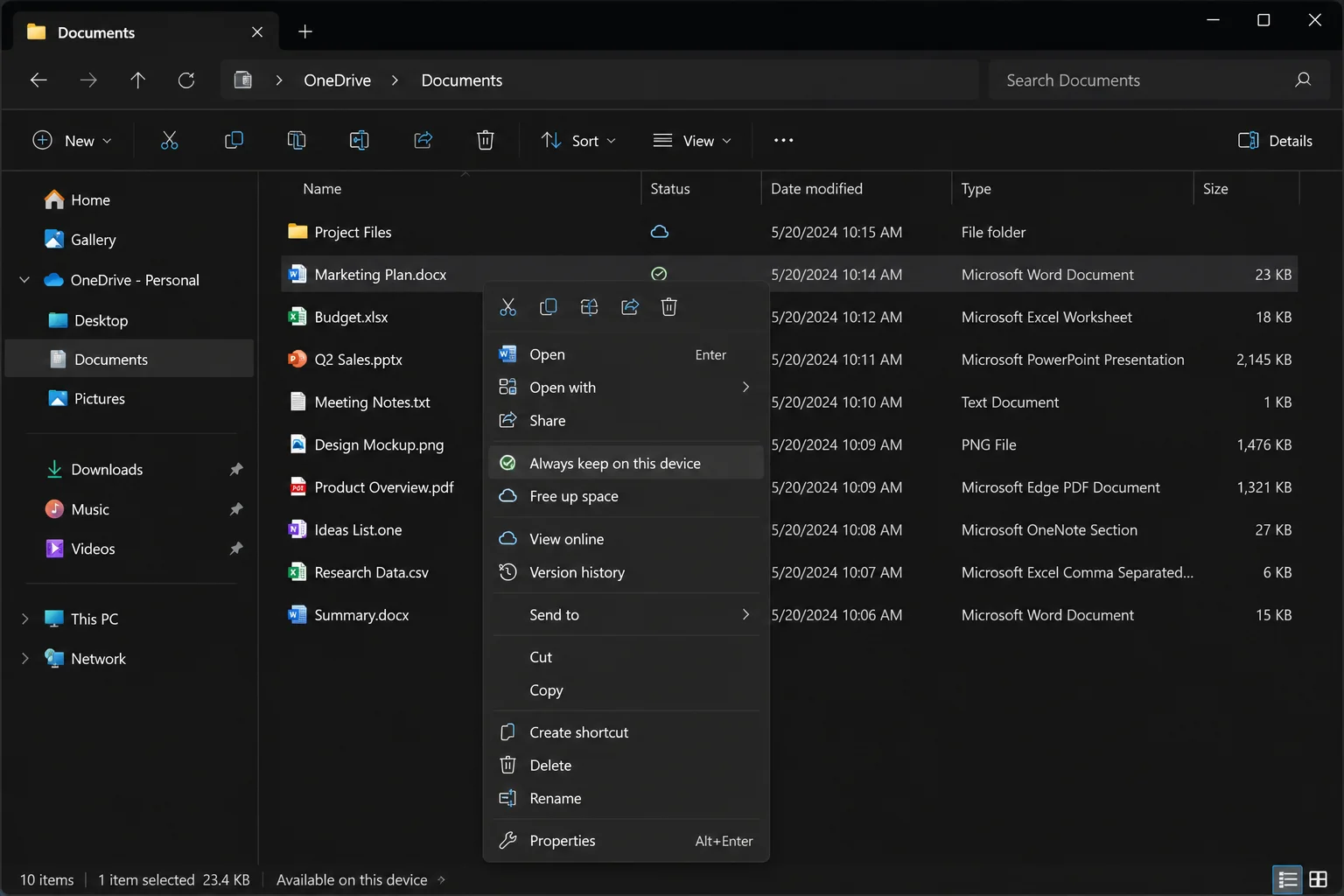This screenshot has height=896, width=1344.
Task: Choose Rename in the context menu list
Action: (626, 798)
